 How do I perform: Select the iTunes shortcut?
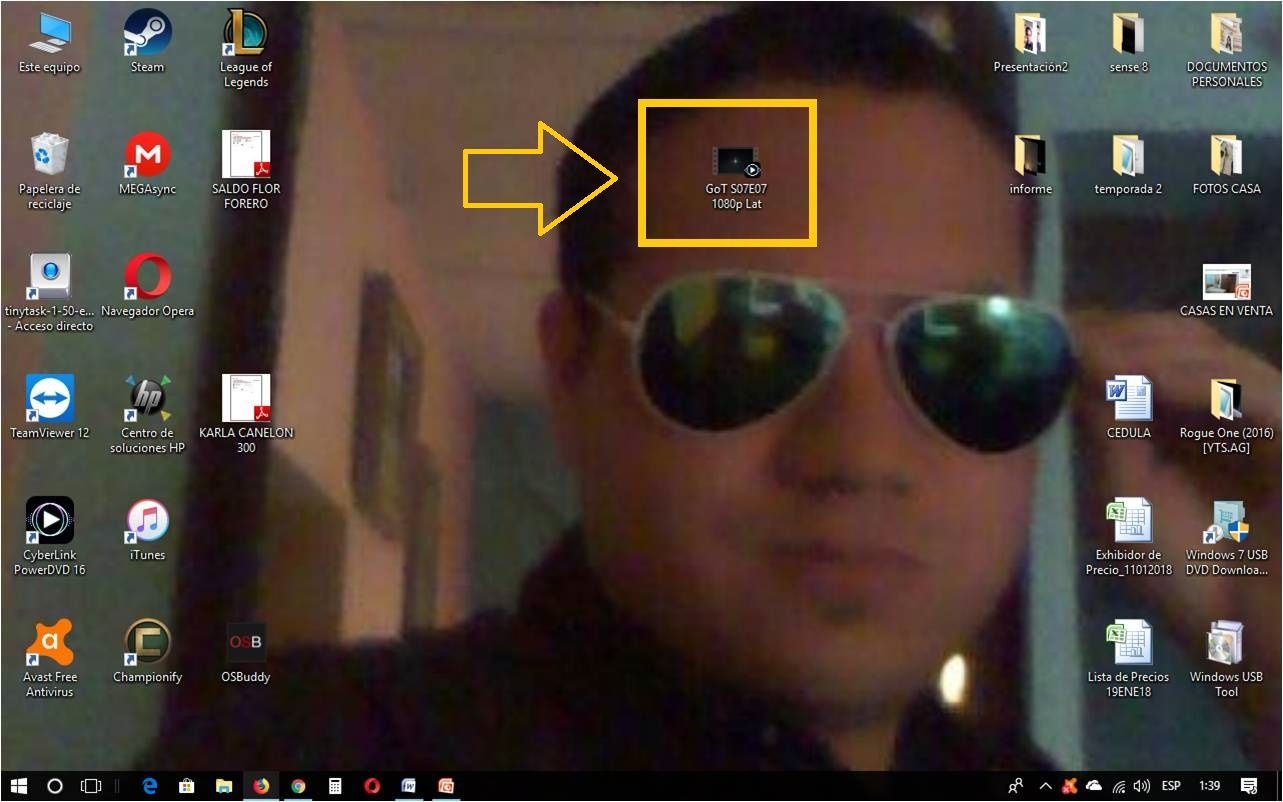click(147, 531)
